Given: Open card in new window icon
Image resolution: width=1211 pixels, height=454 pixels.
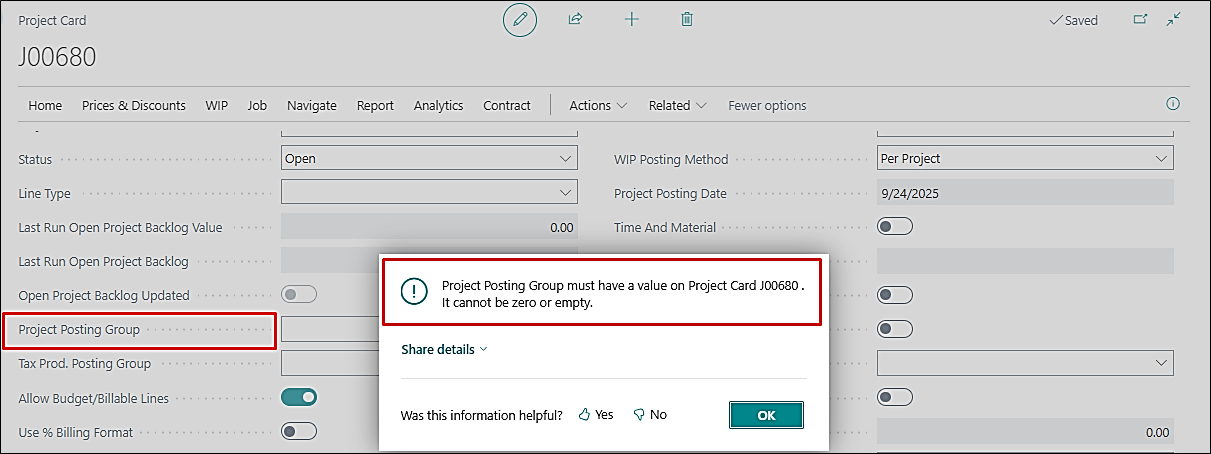Looking at the screenshot, I should pos(1140,19).
